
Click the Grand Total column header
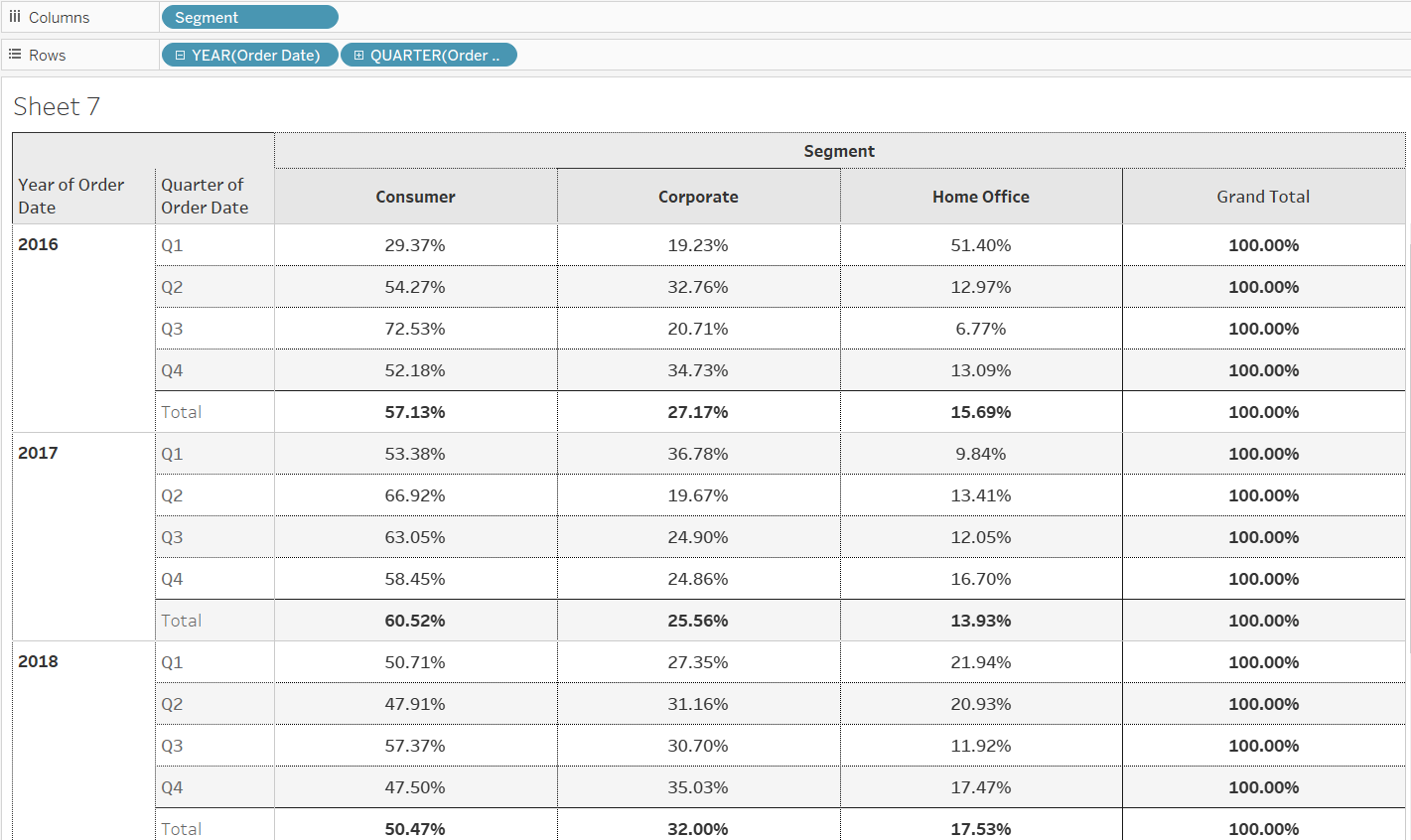coord(1263,197)
